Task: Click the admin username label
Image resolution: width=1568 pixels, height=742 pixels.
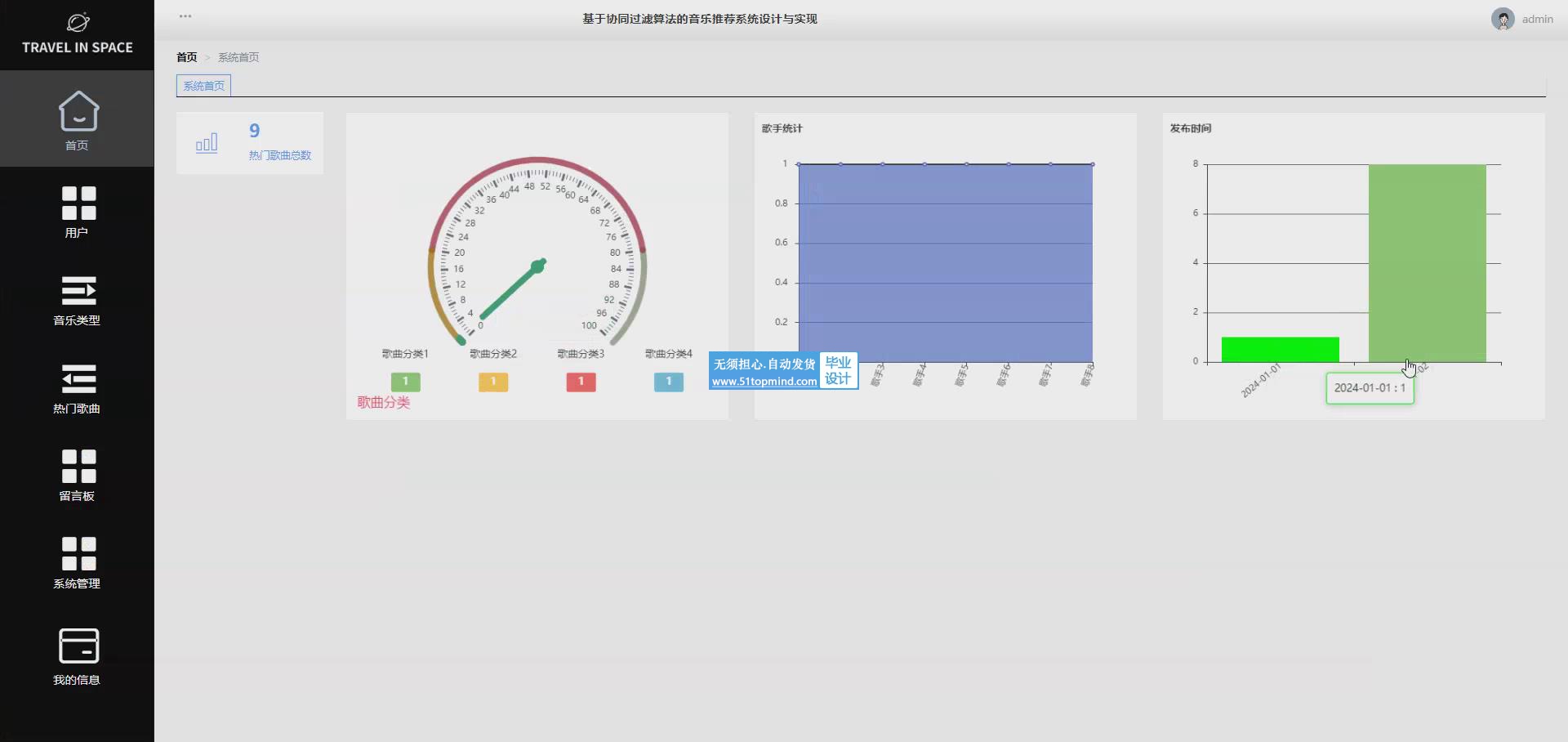Action: click(x=1537, y=19)
